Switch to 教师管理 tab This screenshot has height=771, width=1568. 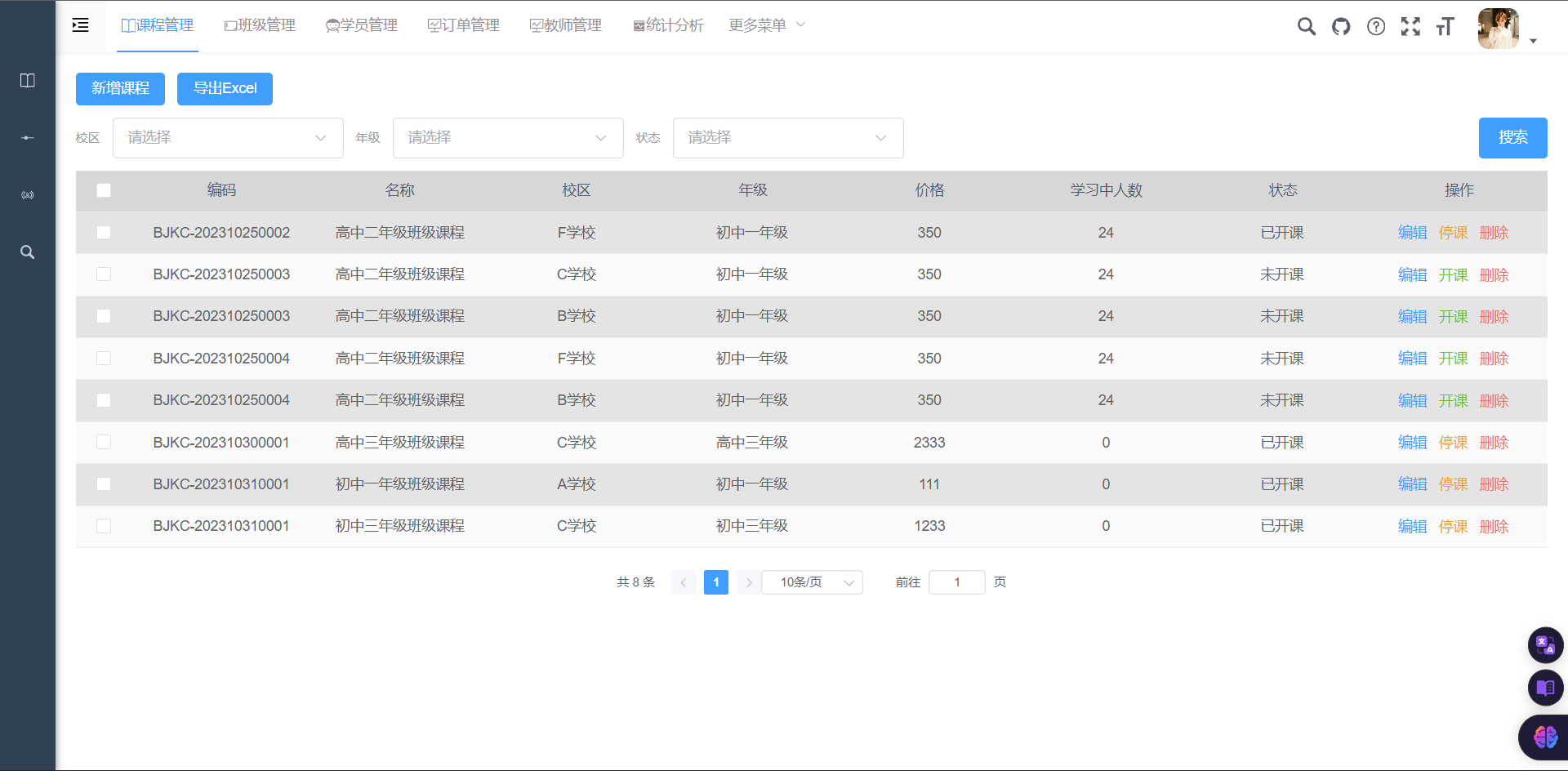[566, 25]
